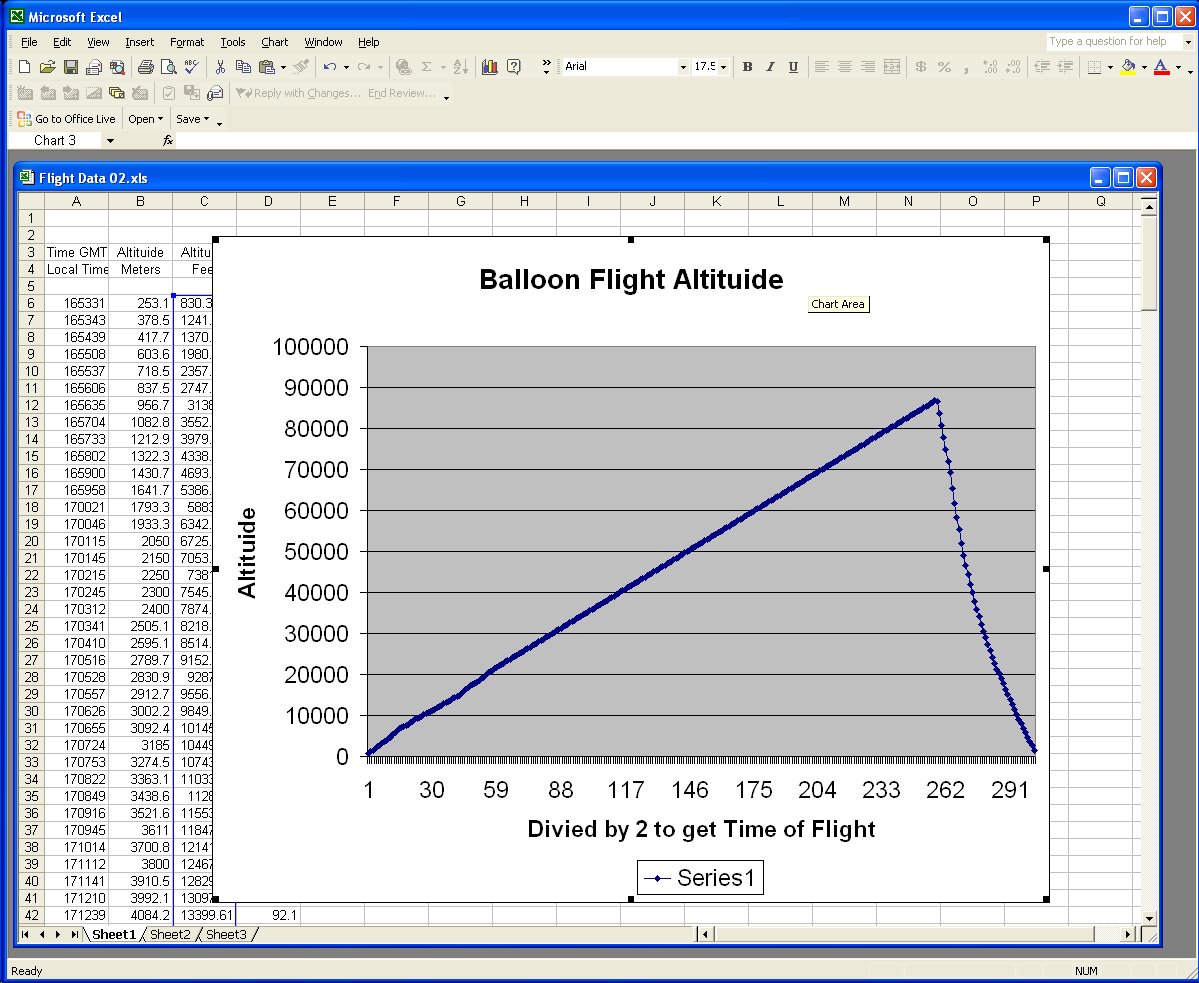Open Print Preview
Viewport: 1199px width, 983px height.
click(169, 67)
